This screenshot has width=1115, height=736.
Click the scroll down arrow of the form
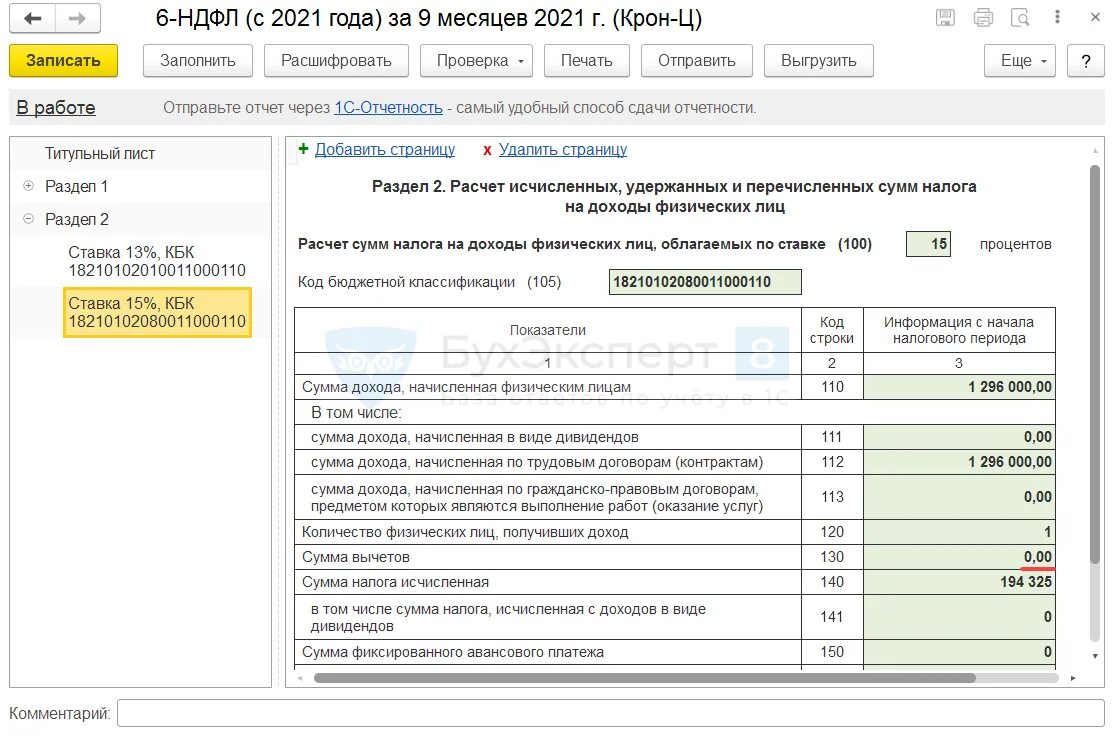click(1095, 656)
